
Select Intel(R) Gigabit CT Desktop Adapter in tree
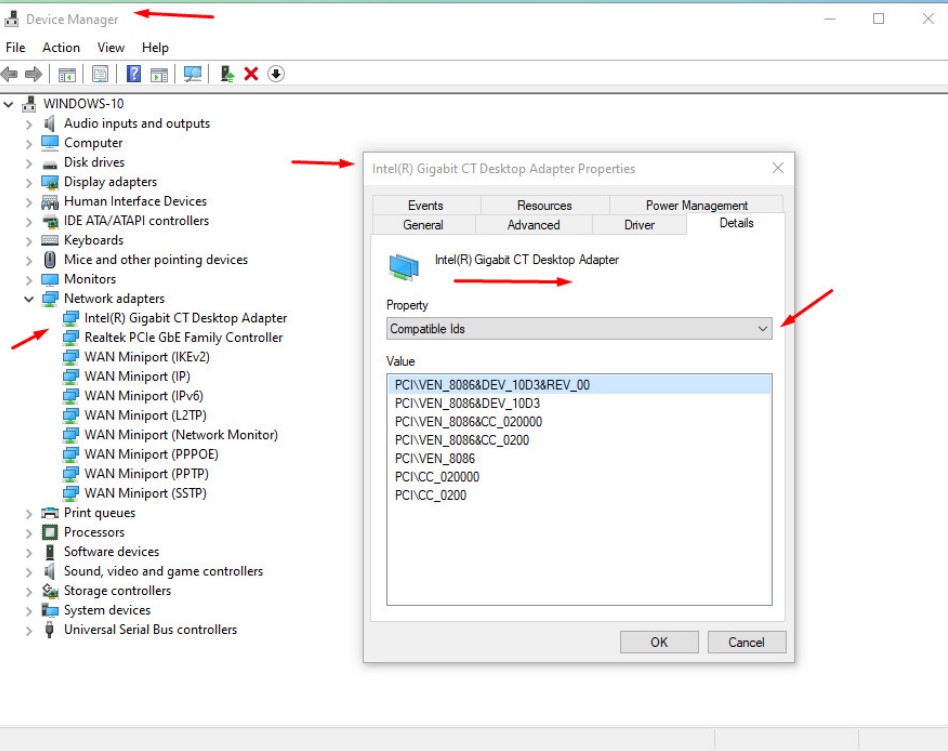pos(186,318)
